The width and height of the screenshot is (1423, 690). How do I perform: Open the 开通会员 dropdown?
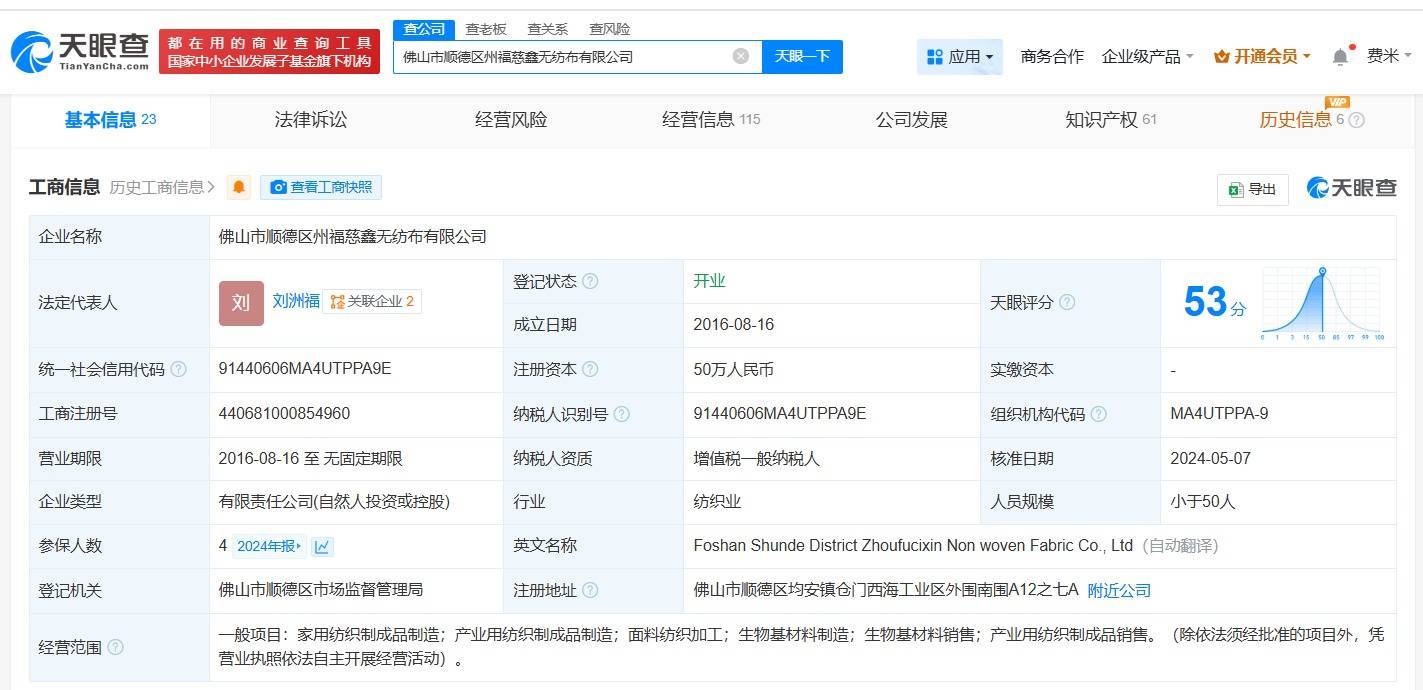[x=1262, y=57]
